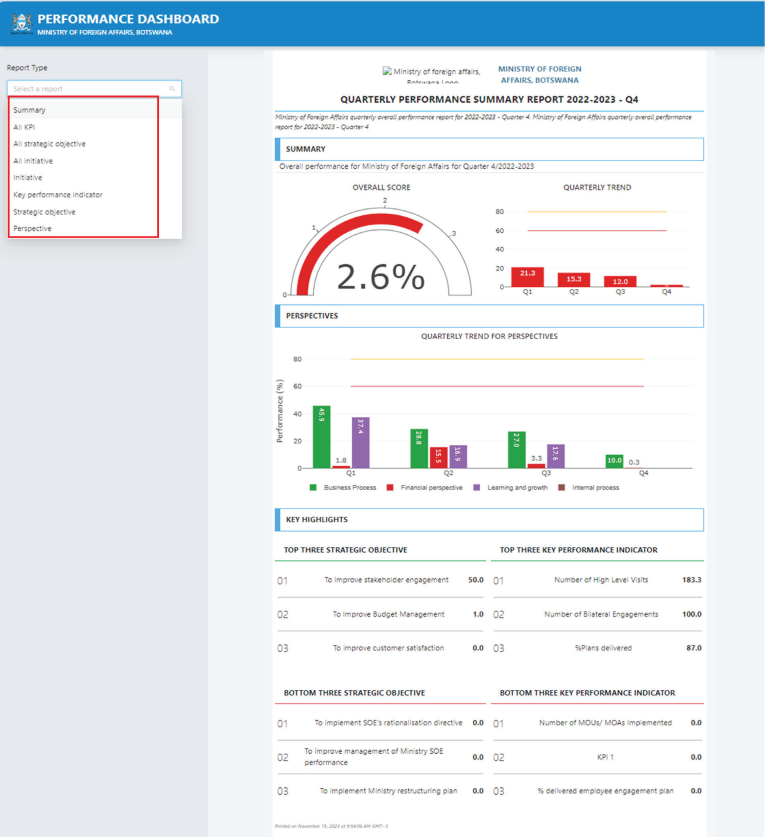Click '%Plans delivered' KPI row
This screenshot has height=837, width=765.
[x=597, y=648]
